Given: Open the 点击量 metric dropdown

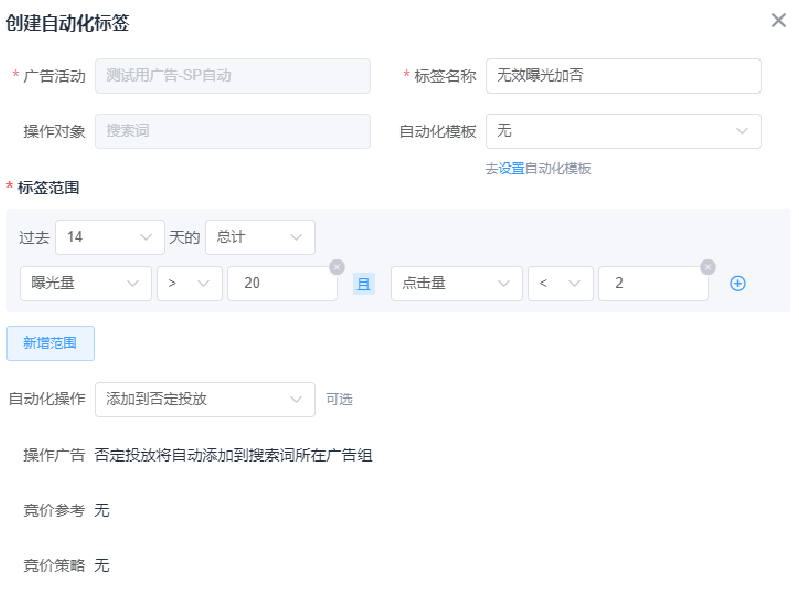Looking at the screenshot, I should coord(457,283).
